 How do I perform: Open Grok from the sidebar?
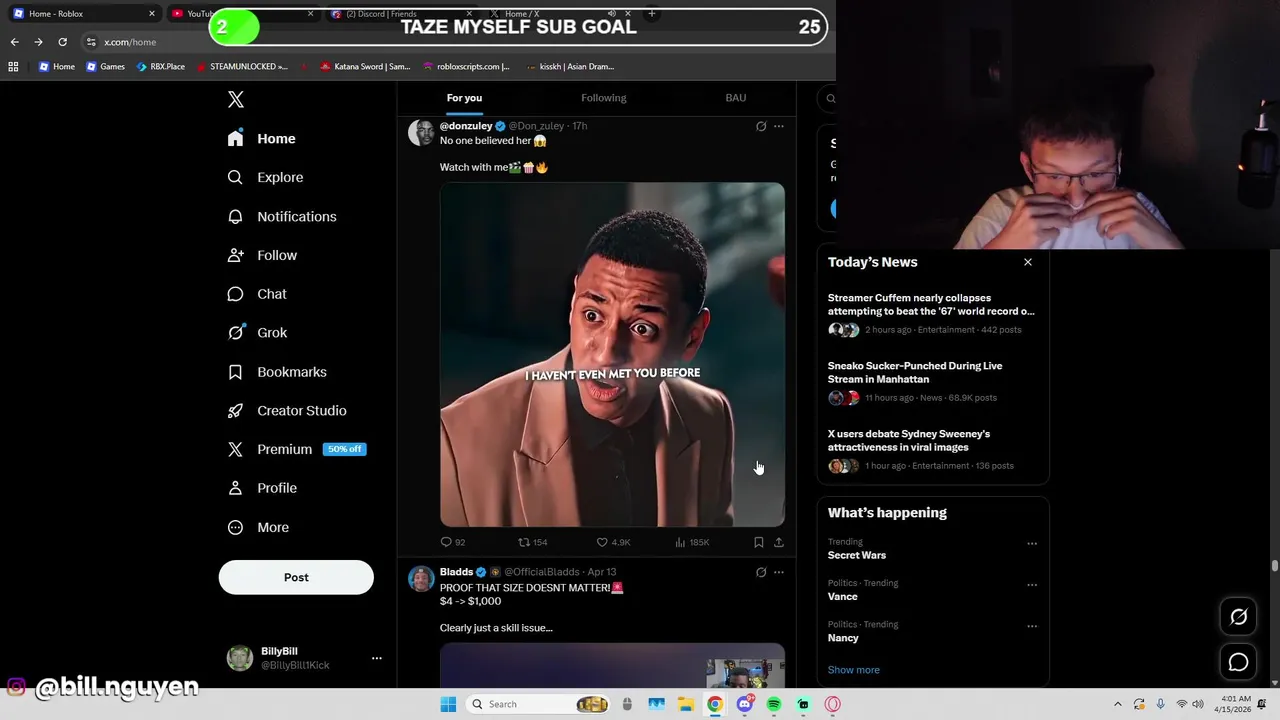[x=257, y=333]
